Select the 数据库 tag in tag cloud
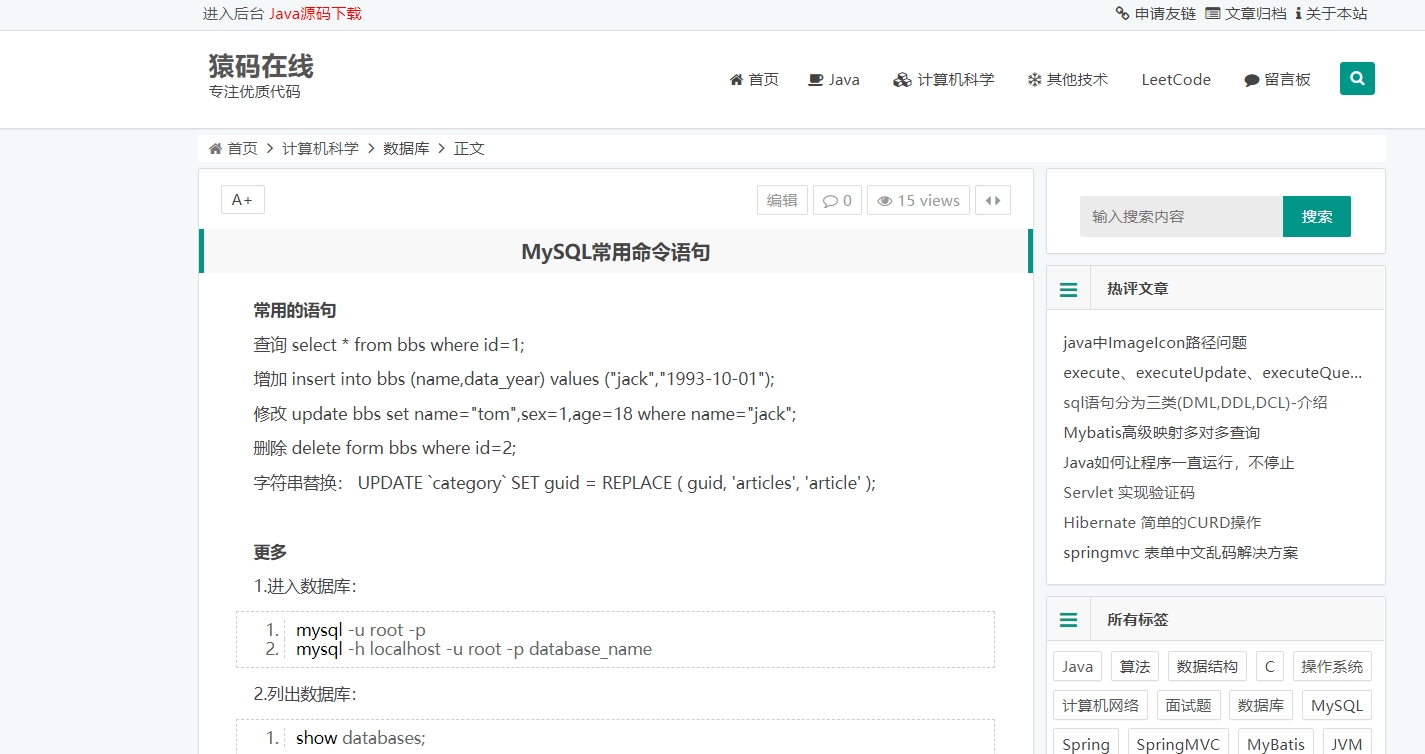Image resolution: width=1425 pixels, height=754 pixels. 1261,705
